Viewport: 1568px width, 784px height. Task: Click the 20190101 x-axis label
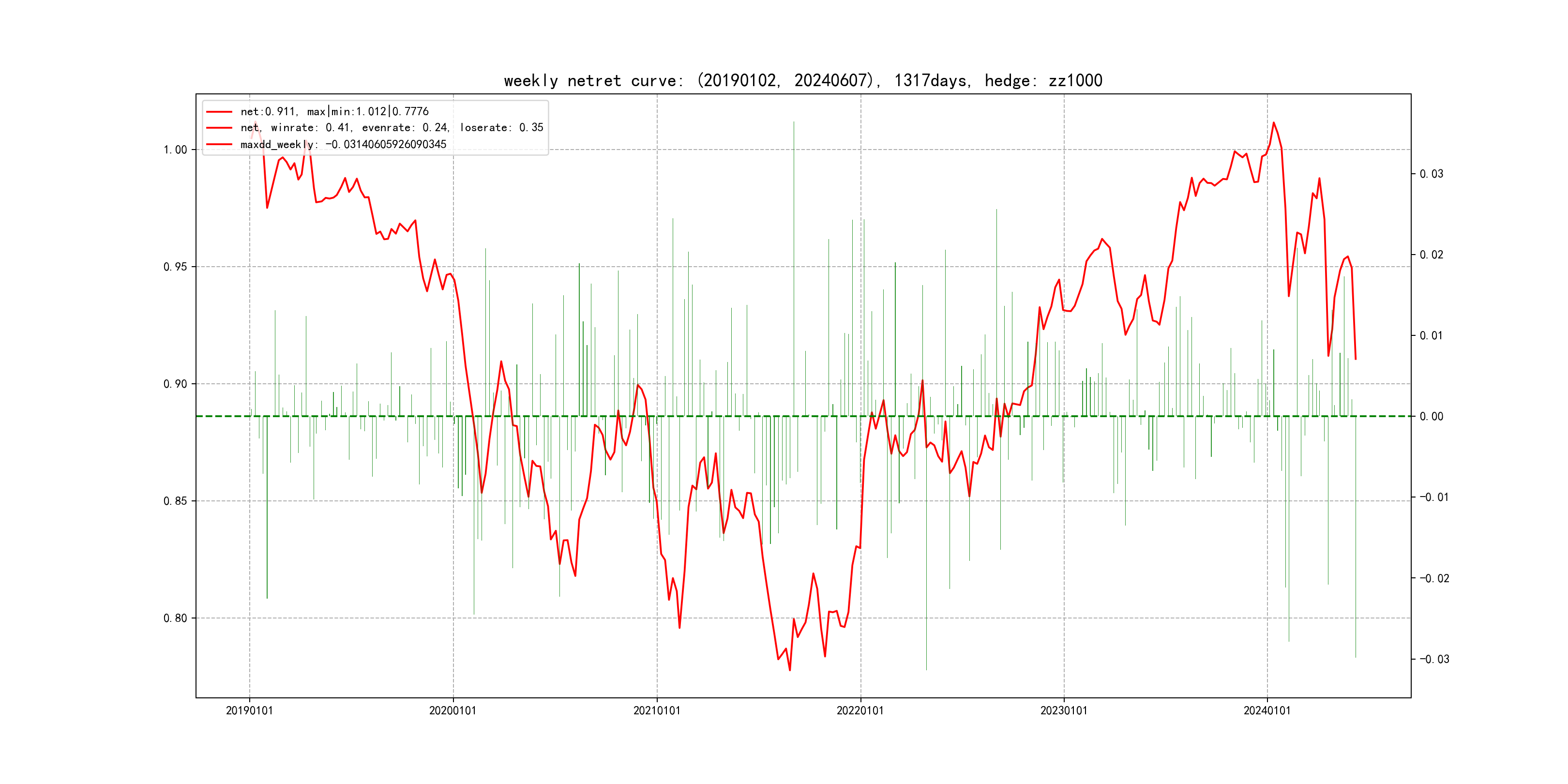tap(250, 710)
